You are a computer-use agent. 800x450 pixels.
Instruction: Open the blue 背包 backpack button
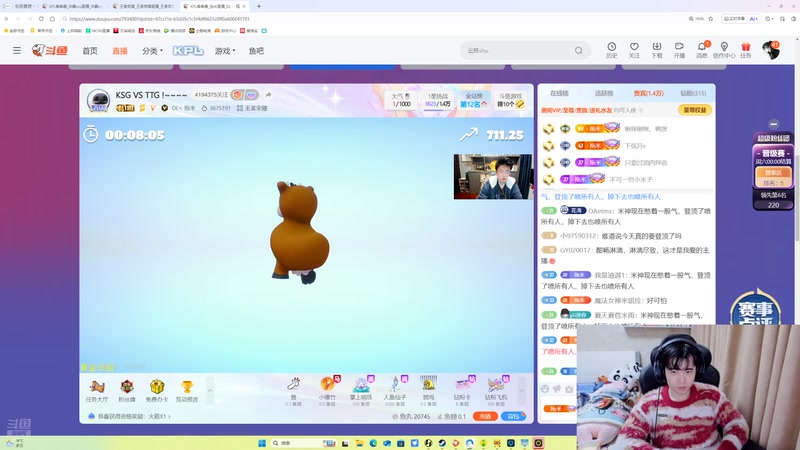[x=513, y=416]
